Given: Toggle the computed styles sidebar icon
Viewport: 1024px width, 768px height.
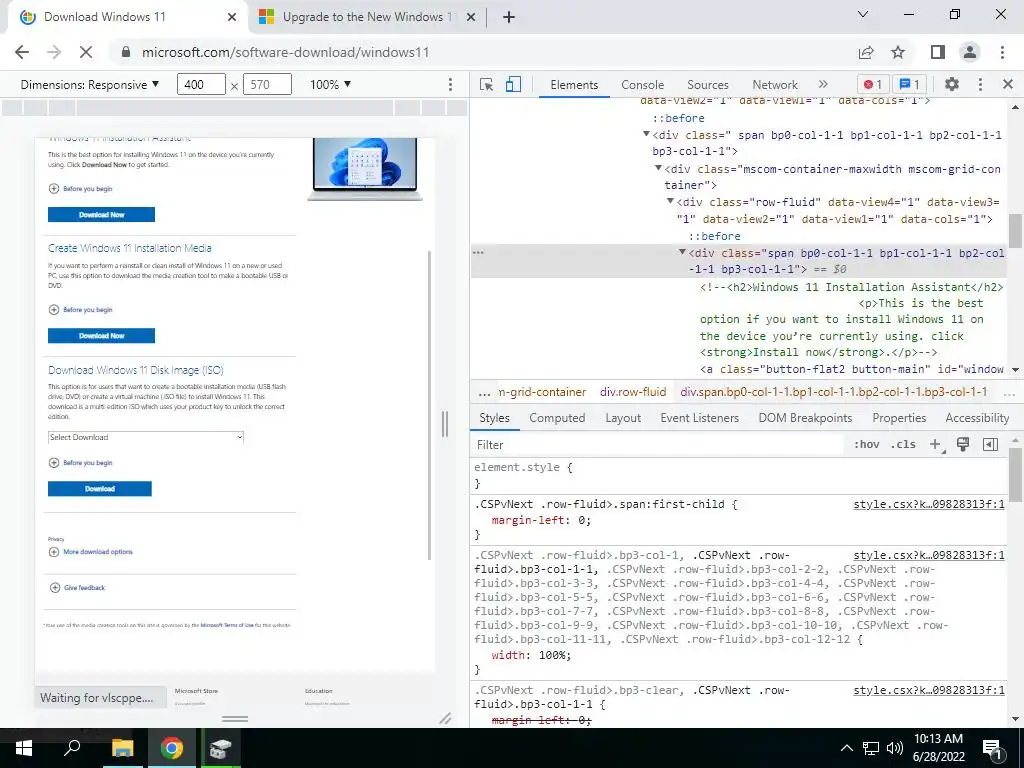Looking at the screenshot, I should click(x=991, y=445).
